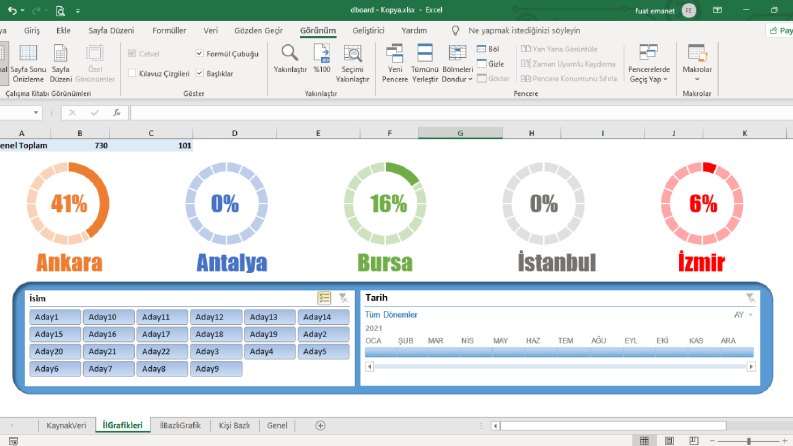This screenshot has width=793, height=446.
Task: Toggle multi-select in İsim slicer
Action: tap(324, 298)
